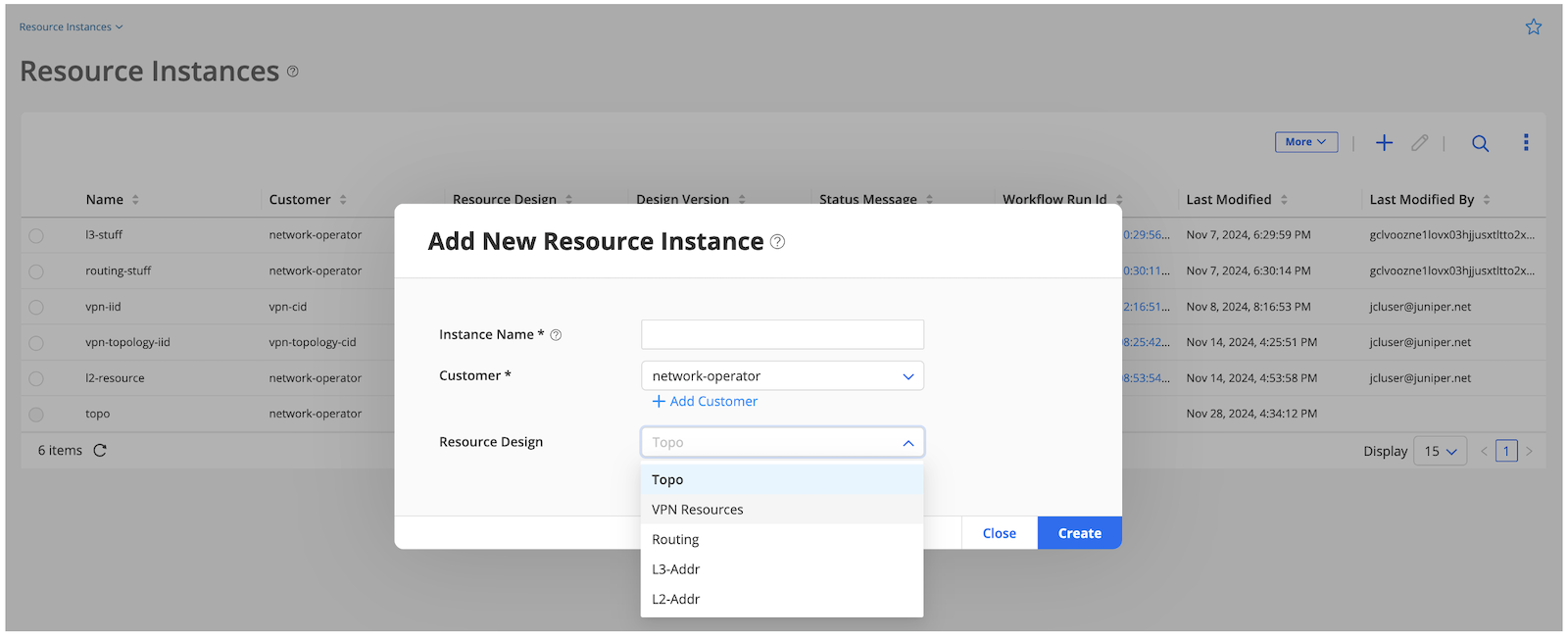Click the favorite star icon
1568x638 pixels.
(x=1534, y=26)
